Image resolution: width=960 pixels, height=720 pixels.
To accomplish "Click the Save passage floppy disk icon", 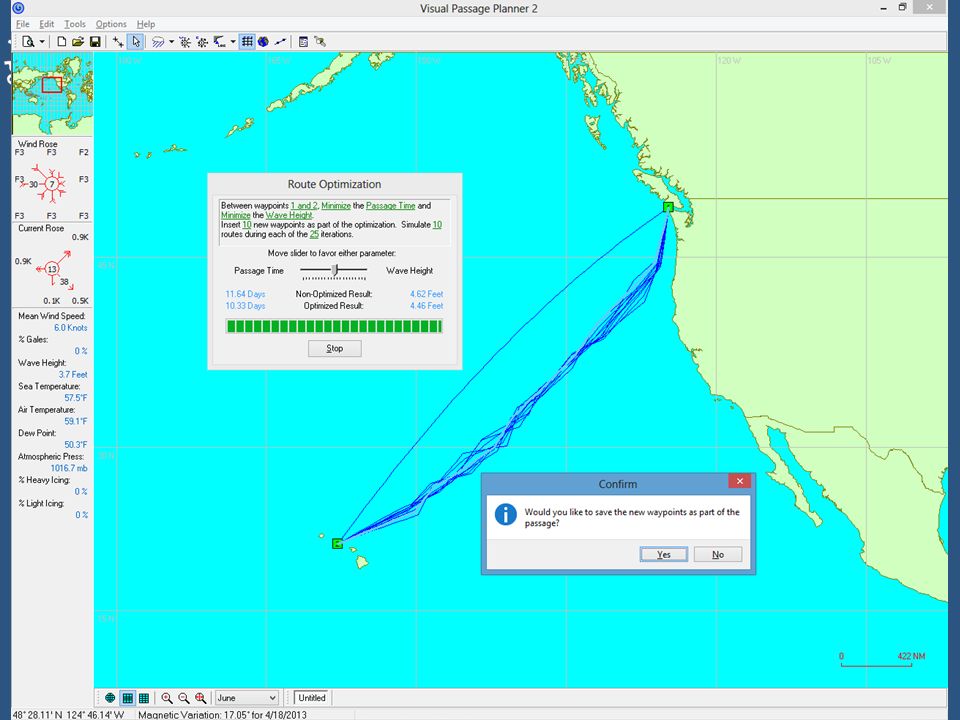I will tap(95, 42).
